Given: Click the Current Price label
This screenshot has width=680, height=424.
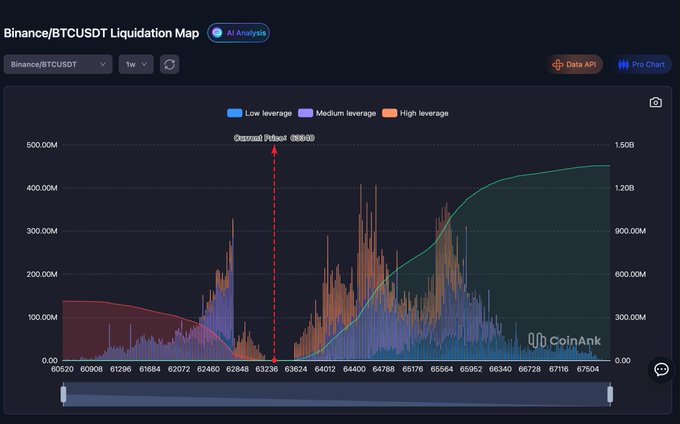Looking at the screenshot, I should [274, 138].
